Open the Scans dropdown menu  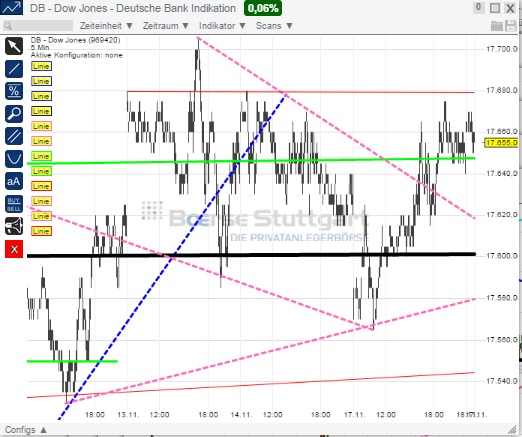(x=274, y=26)
